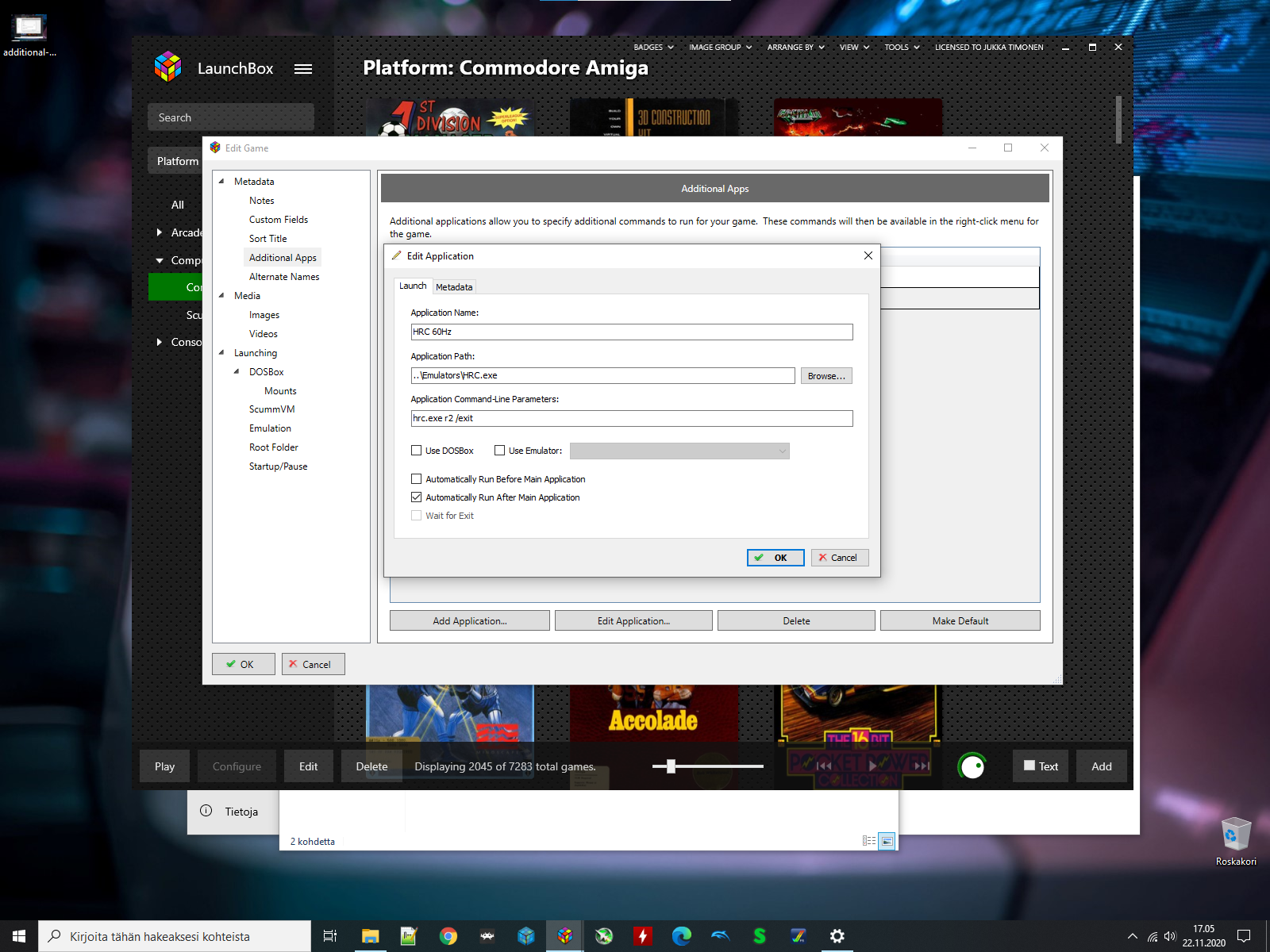The width and height of the screenshot is (1270, 952).
Task: Select Custom Fields in the tree
Action: (279, 220)
